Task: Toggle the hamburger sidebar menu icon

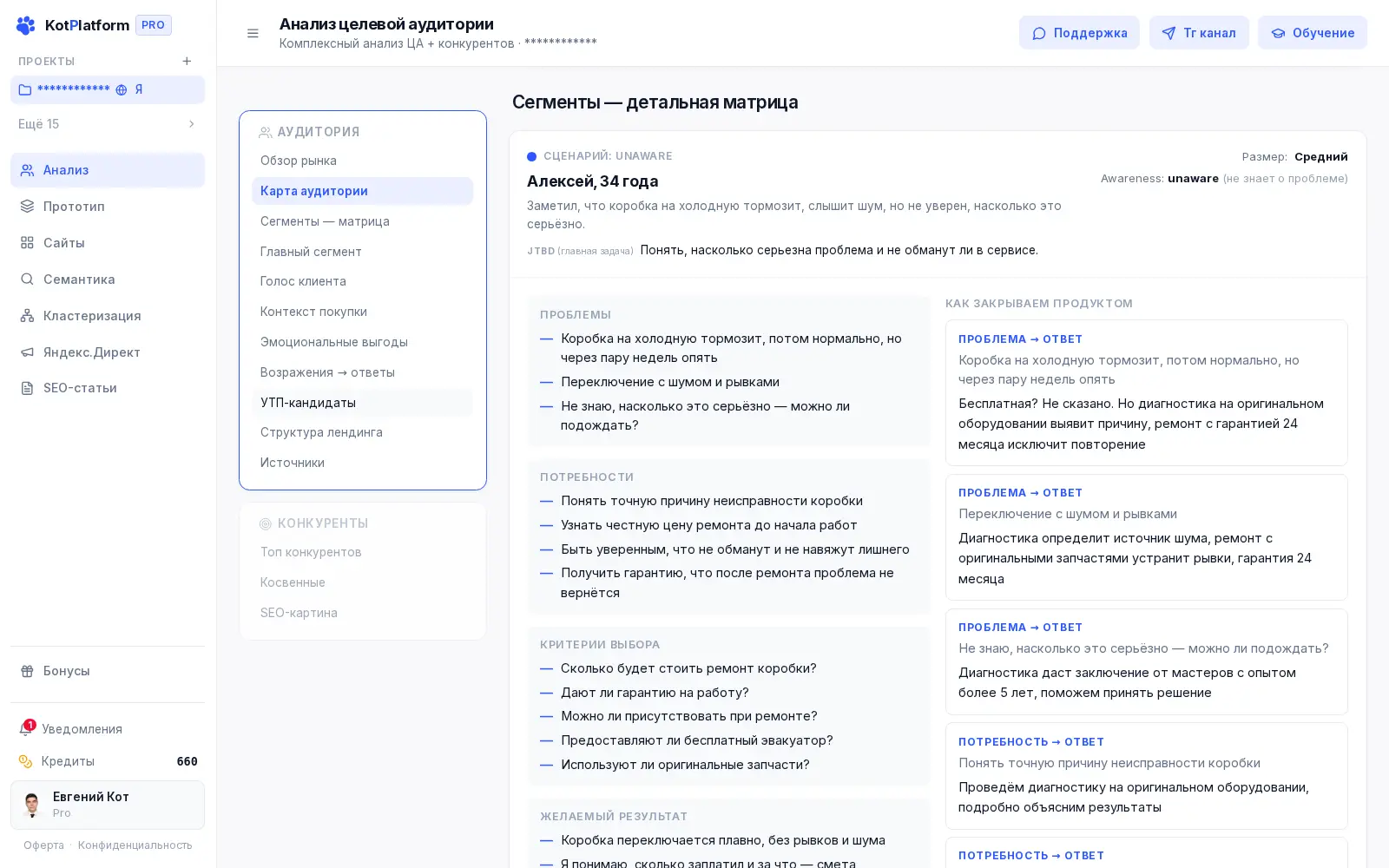Action: pos(253,33)
